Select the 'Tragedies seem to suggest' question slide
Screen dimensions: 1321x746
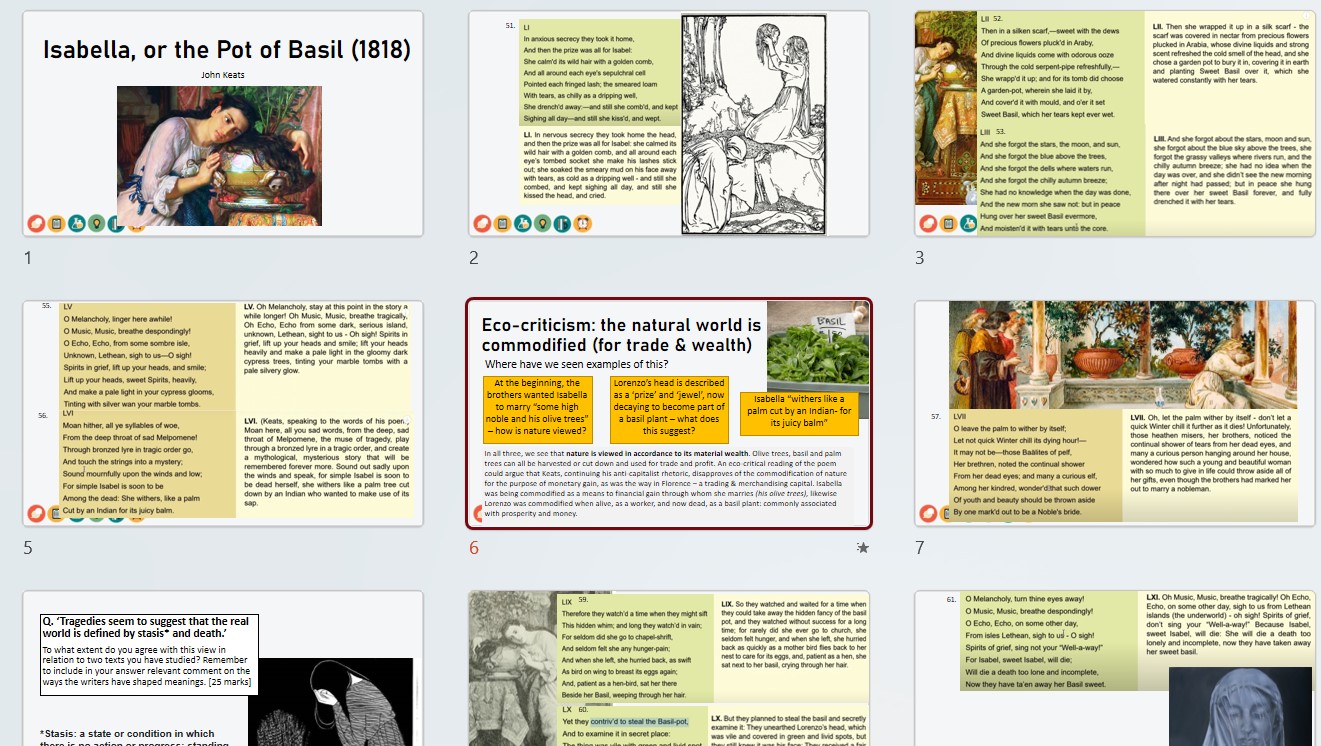(223, 668)
